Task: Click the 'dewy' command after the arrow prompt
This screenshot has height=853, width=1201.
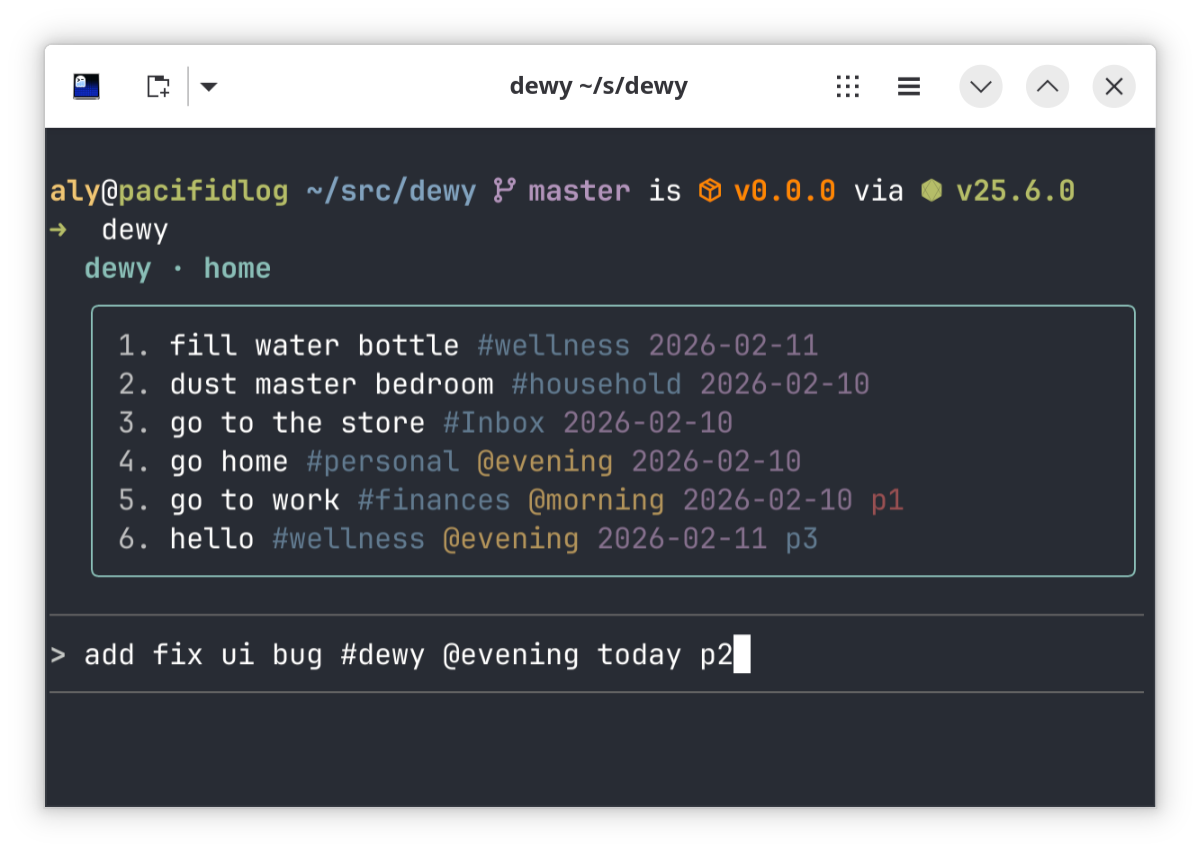Action: click(135, 231)
